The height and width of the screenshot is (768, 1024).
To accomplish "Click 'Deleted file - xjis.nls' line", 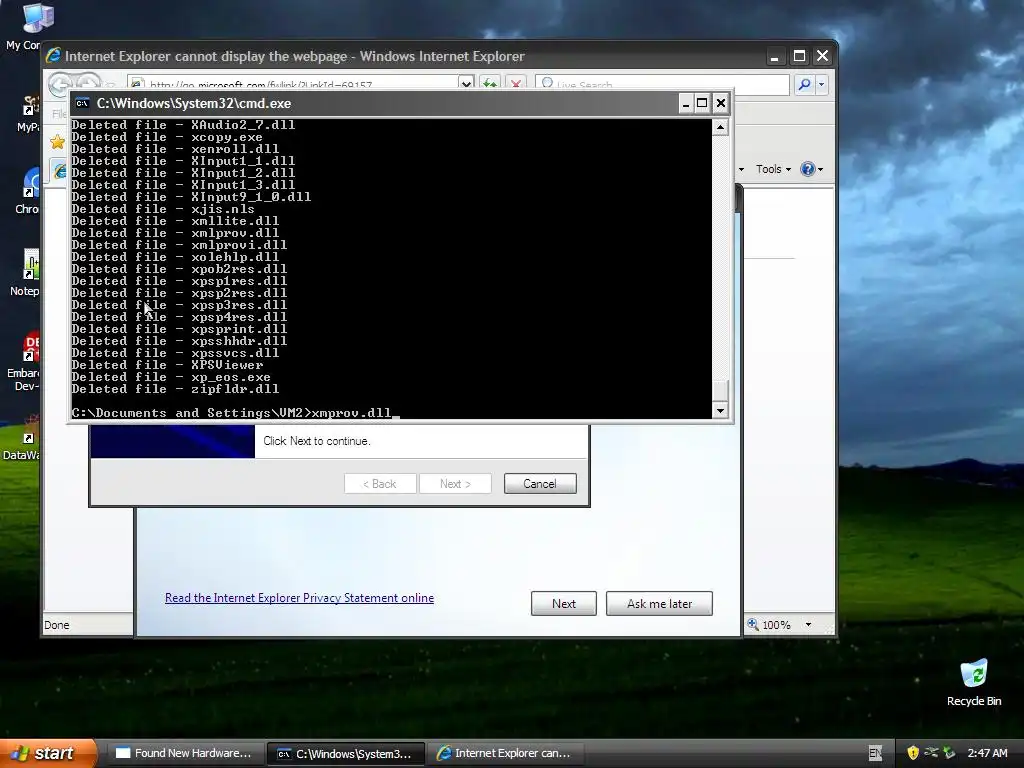I will [x=163, y=209].
